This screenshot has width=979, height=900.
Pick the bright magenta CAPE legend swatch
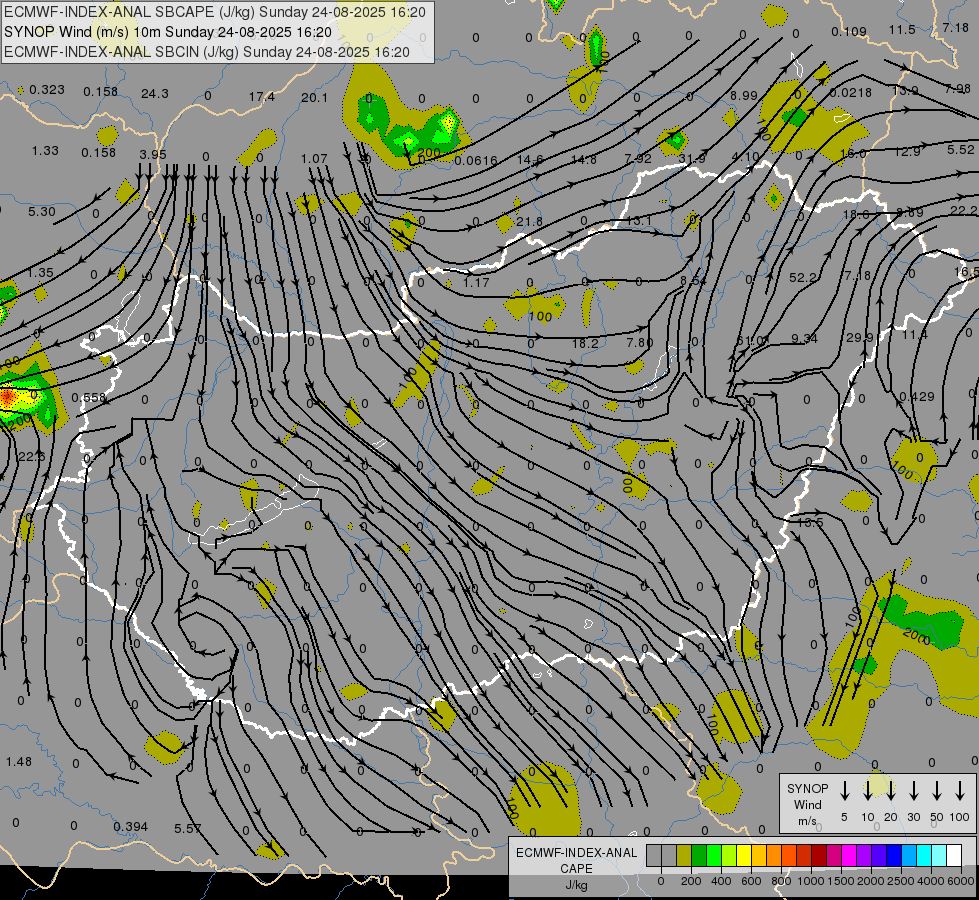849,856
